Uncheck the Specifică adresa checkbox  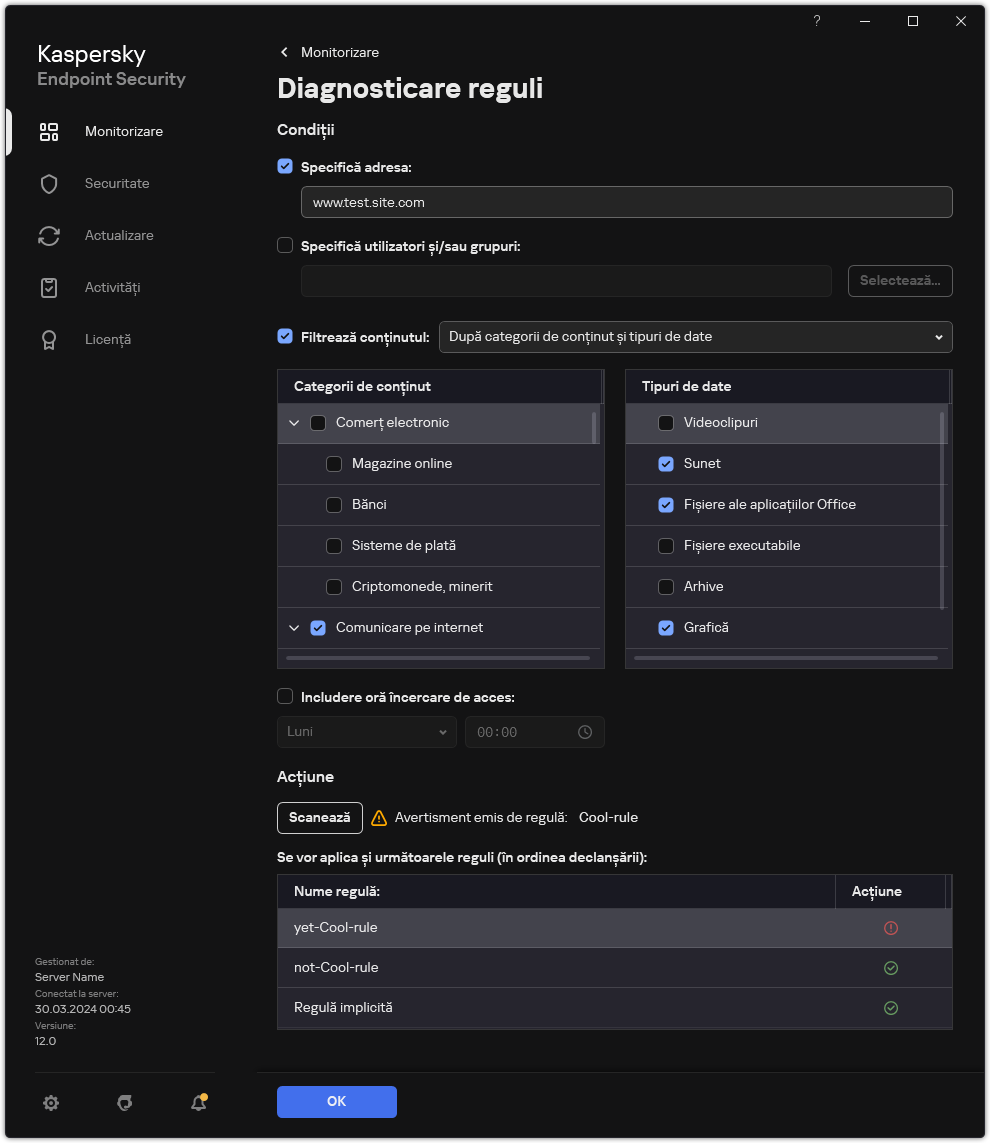[x=285, y=167]
